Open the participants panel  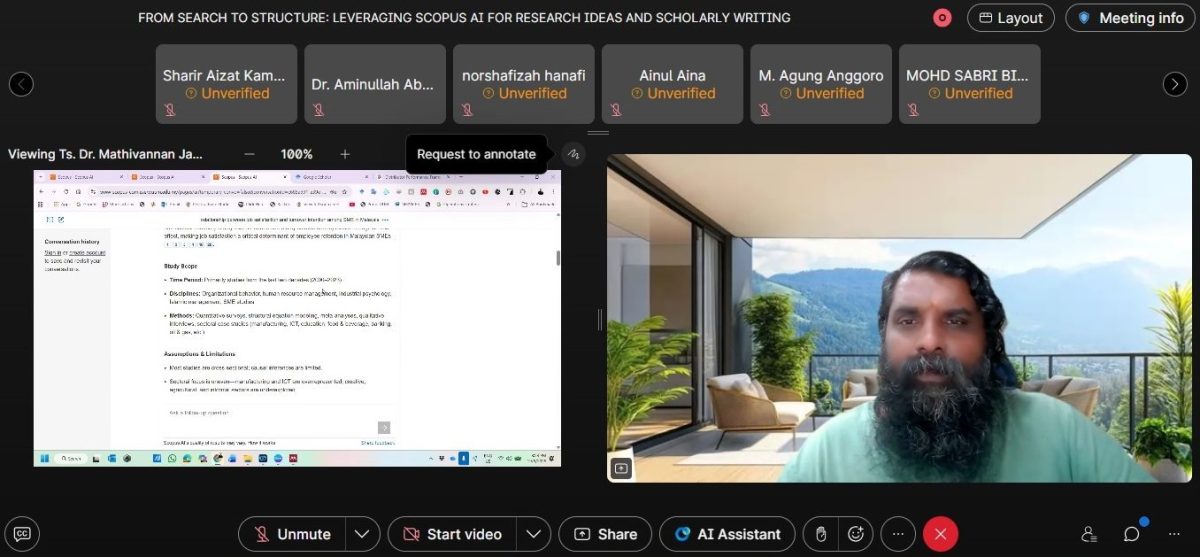pos(1090,534)
